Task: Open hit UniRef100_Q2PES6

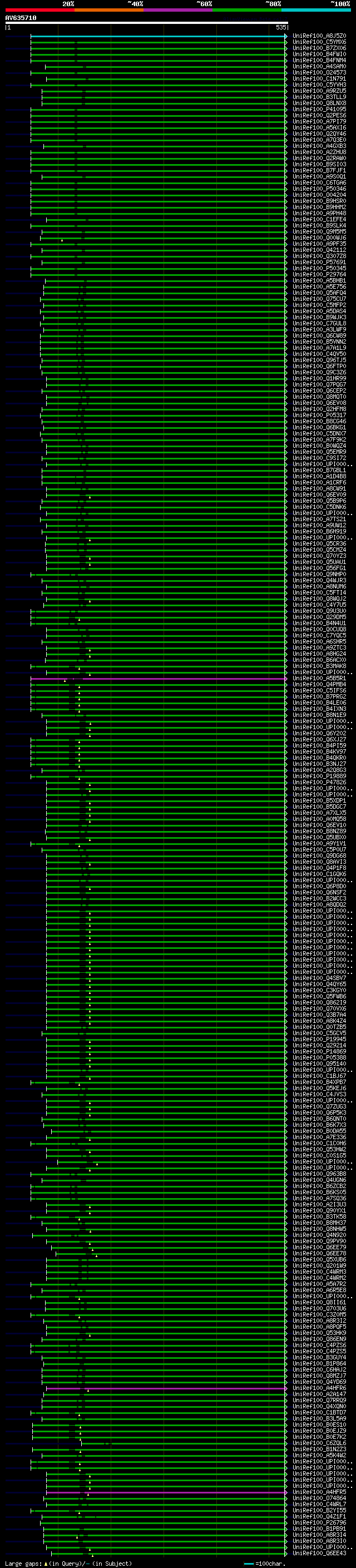Action: 319,116
